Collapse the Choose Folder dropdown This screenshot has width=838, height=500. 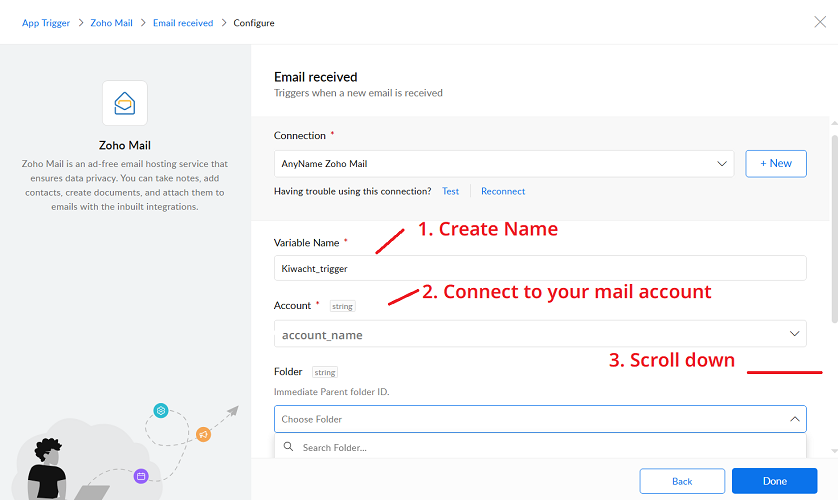click(794, 419)
